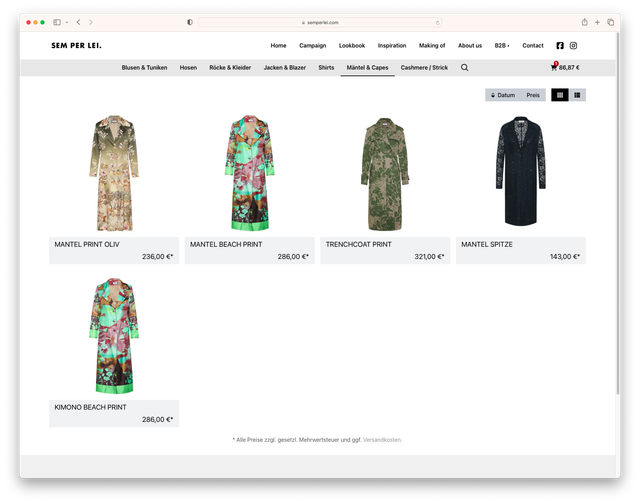Open the Instagram profile icon
Viewport: 640px width, 504px height.
573,45
